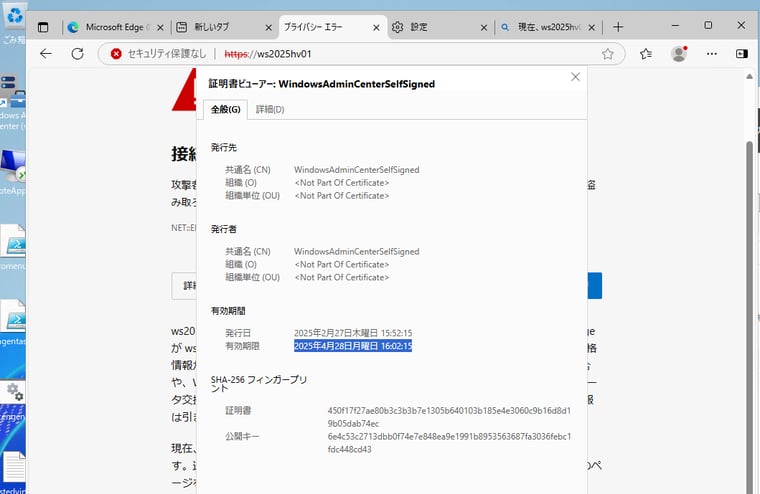760x494 pixels.
Task: Switch to the Microsoft Edge tab
Action: point(116,27)
